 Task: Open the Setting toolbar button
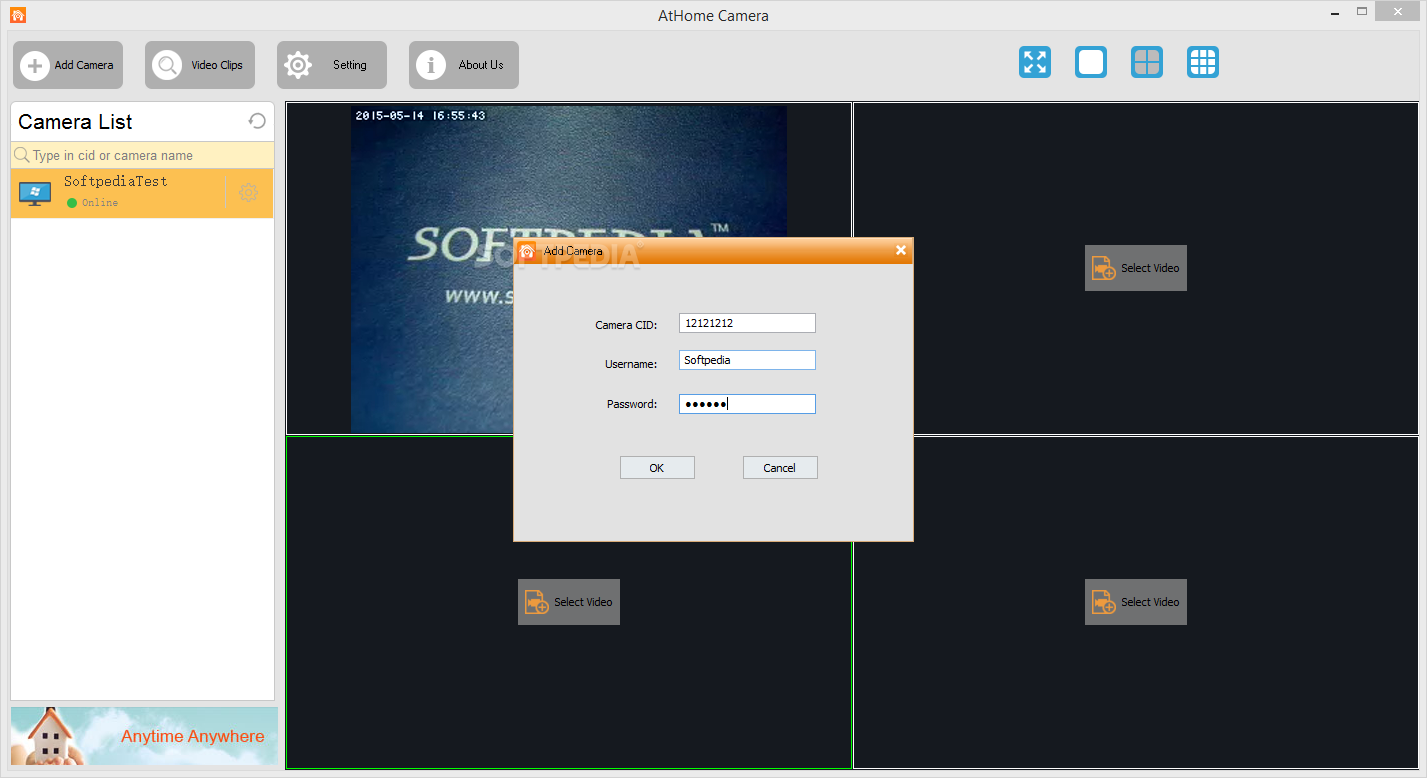click(x=332, y=65)
